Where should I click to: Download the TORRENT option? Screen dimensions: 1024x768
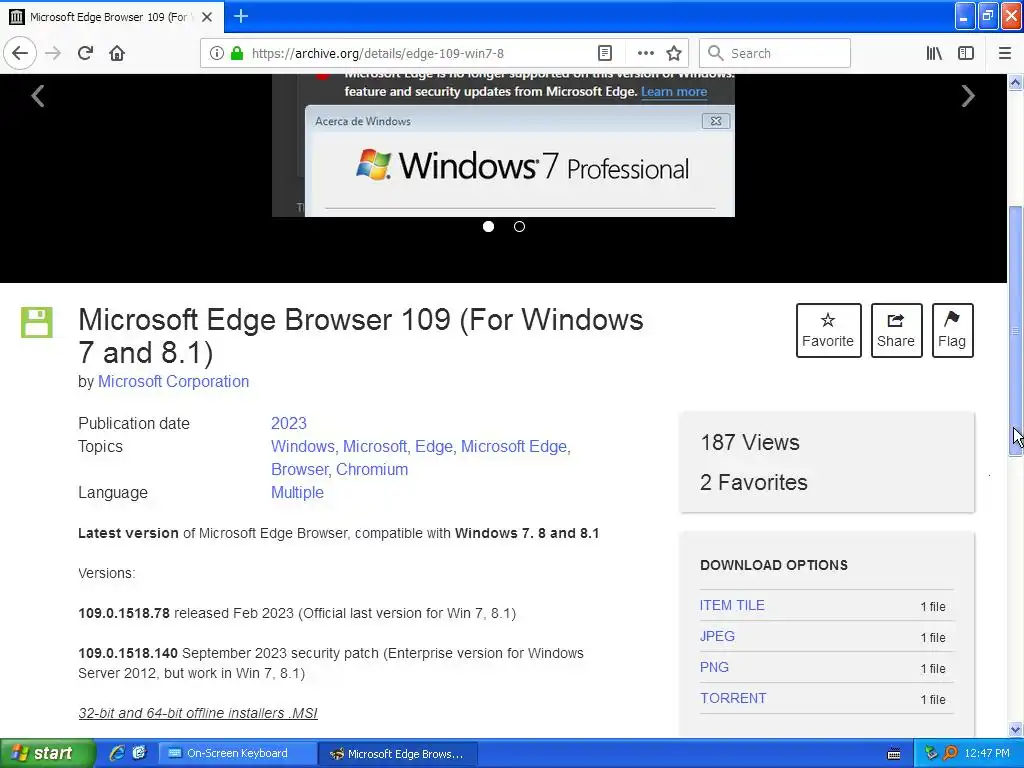(733, 698)
